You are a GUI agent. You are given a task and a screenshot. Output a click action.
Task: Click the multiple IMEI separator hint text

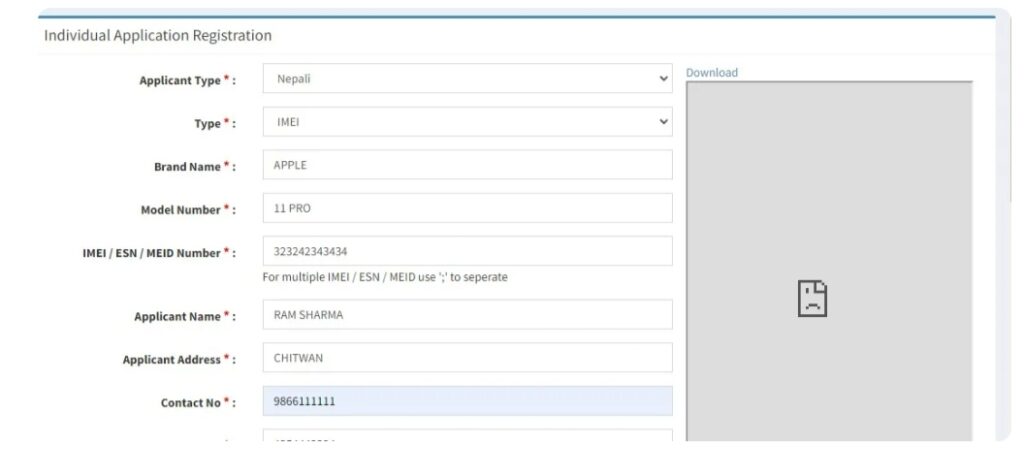click(384, 277)
